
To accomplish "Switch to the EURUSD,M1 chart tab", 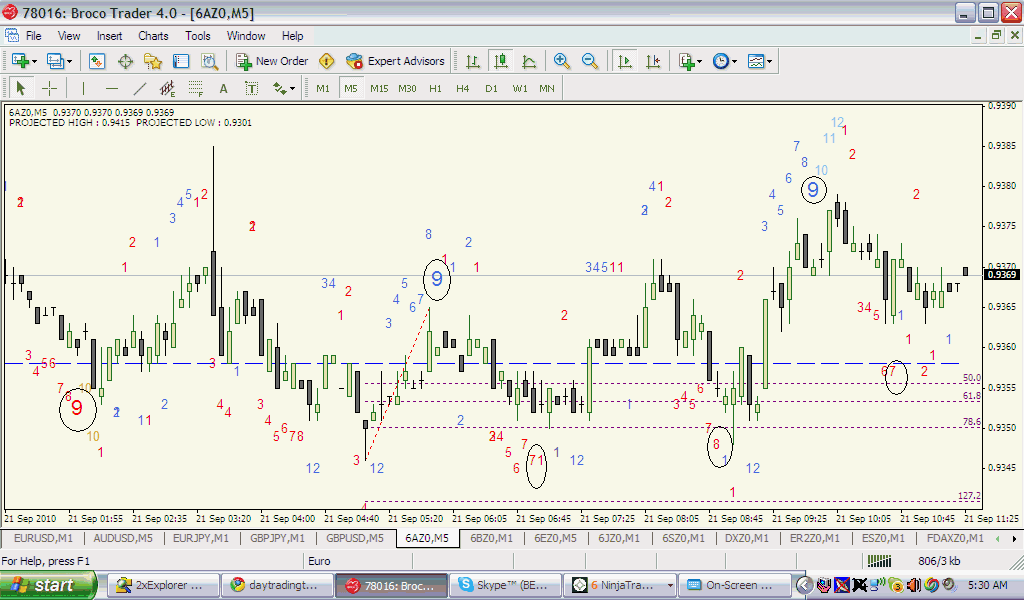I will click(x=43, y=538).
